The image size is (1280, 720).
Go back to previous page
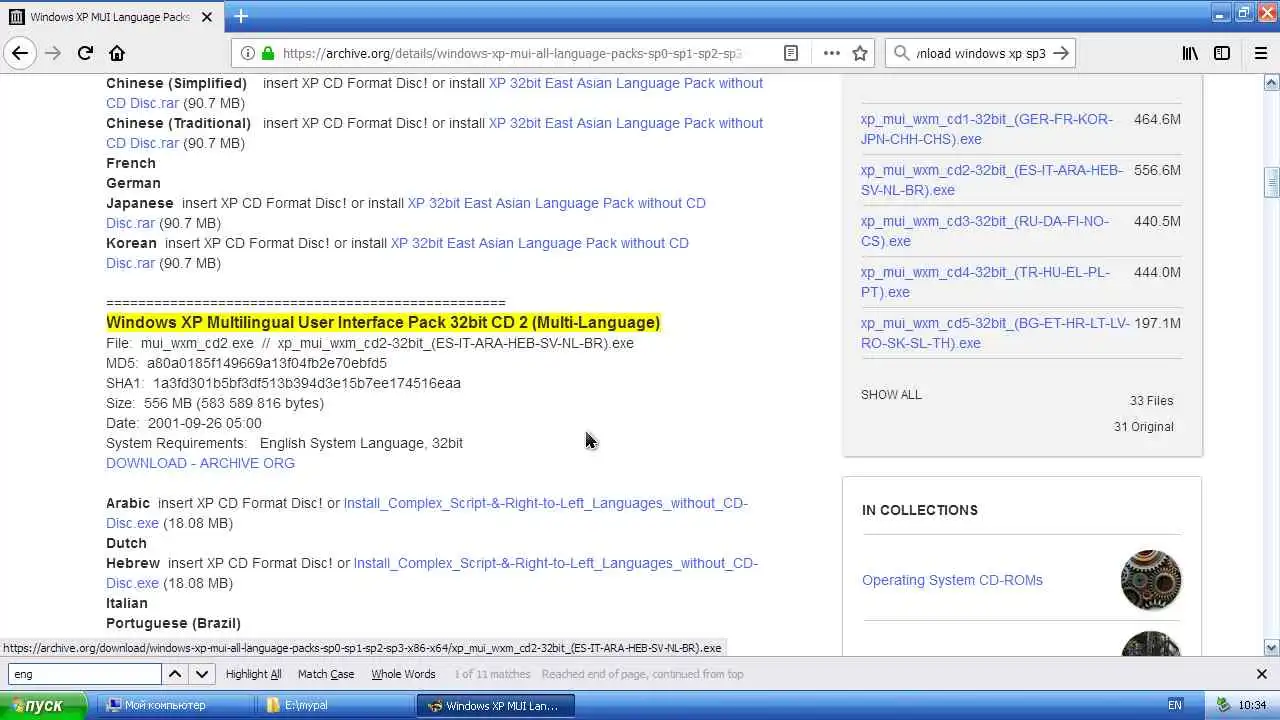tap(21, 53)
